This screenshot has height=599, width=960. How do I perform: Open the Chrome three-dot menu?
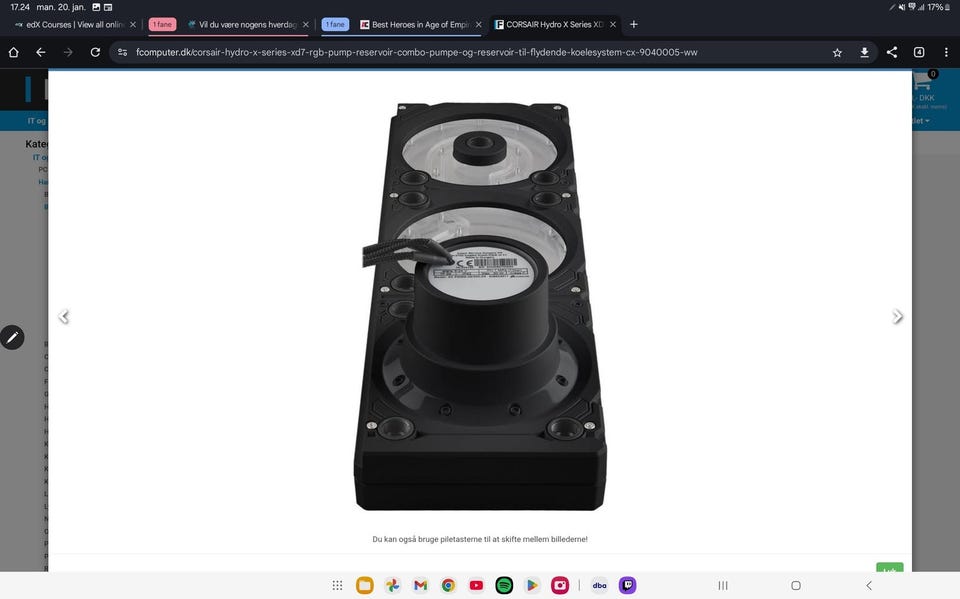[x=946, y=52]
